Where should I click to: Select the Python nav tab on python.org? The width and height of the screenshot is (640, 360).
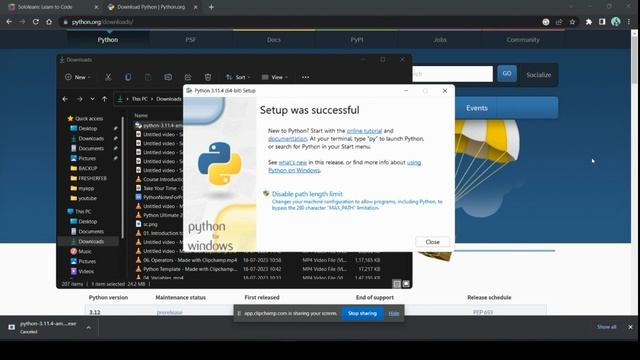coord(108,40)
